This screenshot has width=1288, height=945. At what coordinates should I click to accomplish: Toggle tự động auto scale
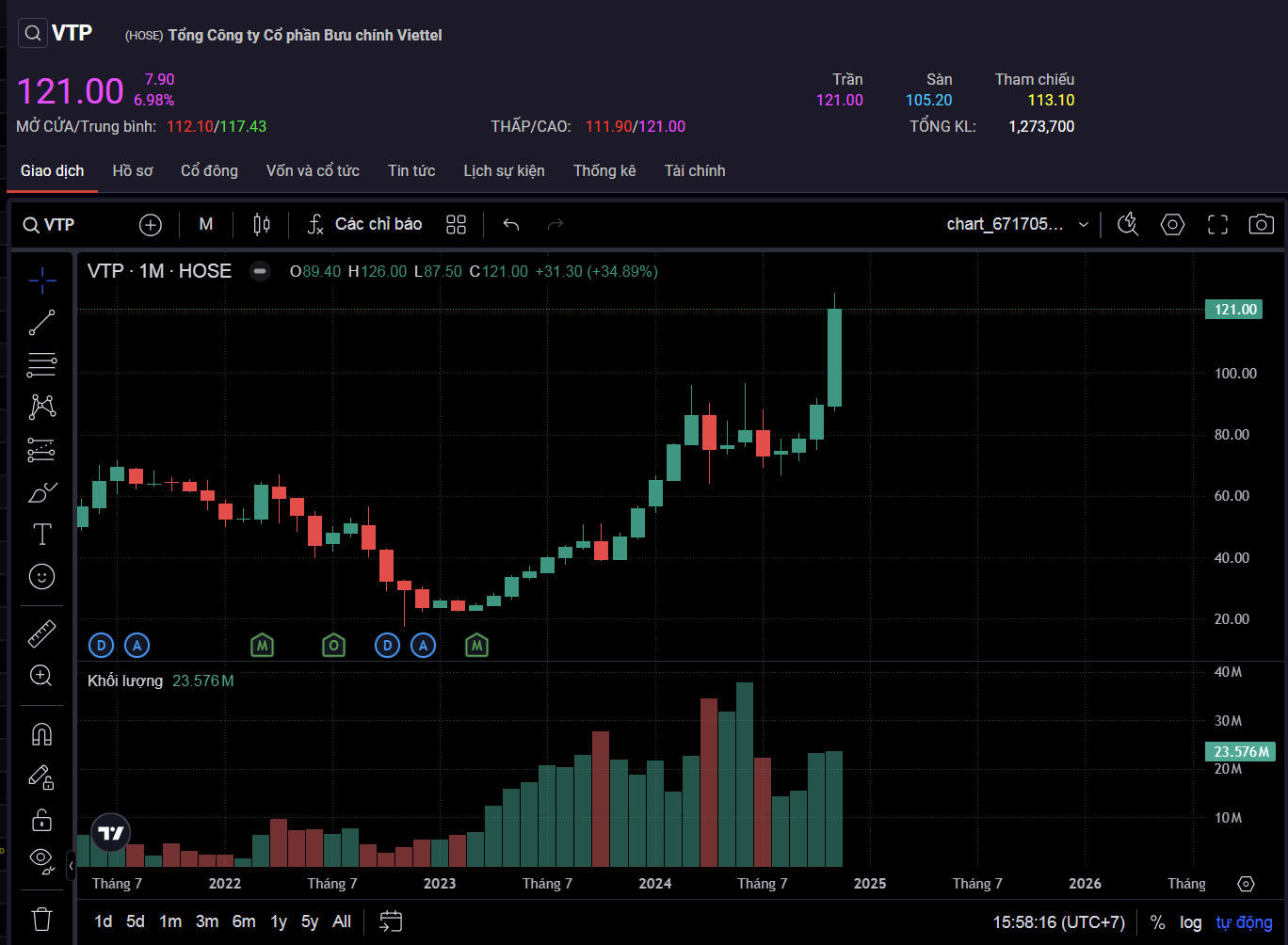tap(1244, 922)
